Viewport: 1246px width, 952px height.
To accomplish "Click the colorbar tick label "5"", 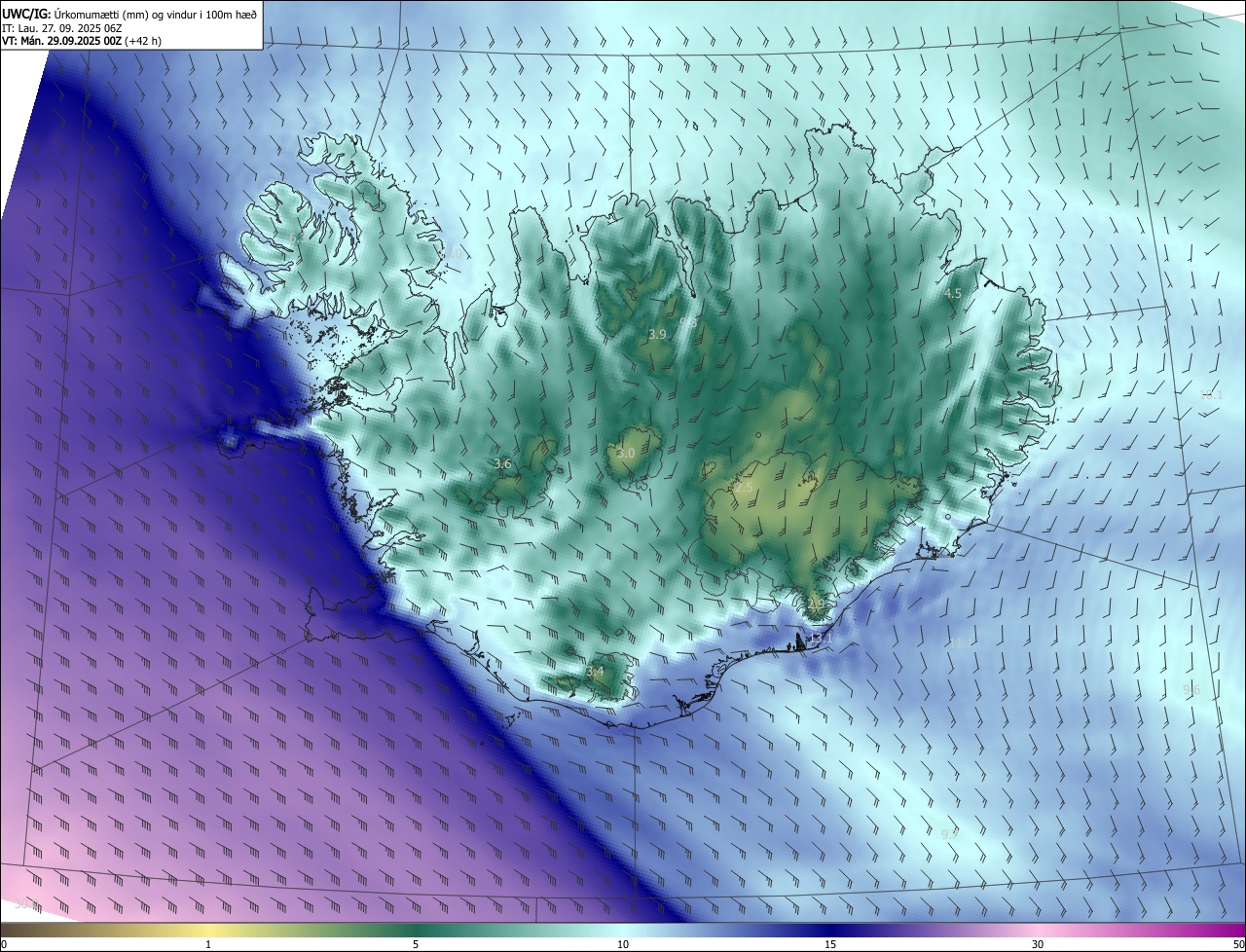I will pyautogui.click(x=416, y=944).
